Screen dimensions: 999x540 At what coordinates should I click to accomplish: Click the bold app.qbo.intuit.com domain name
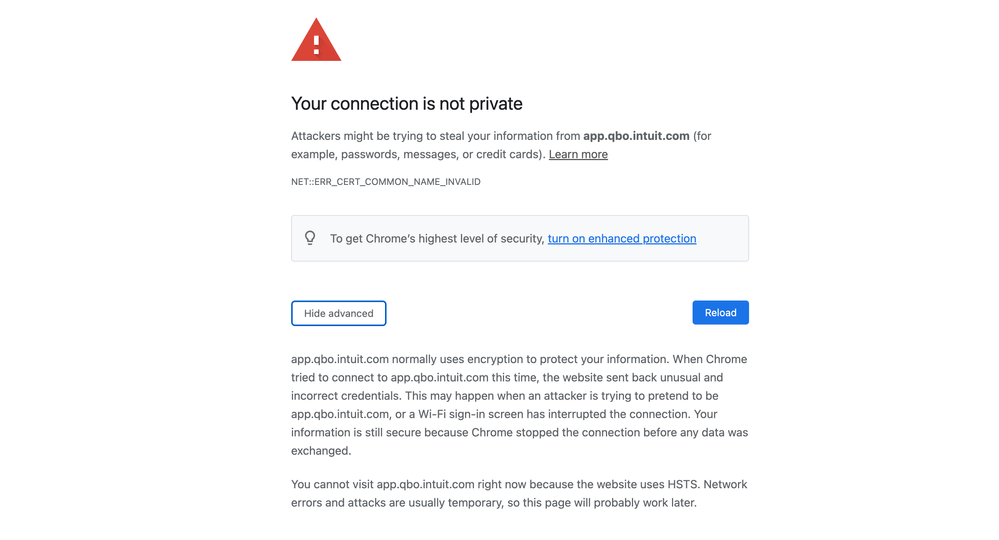click(x=636, y=136)
